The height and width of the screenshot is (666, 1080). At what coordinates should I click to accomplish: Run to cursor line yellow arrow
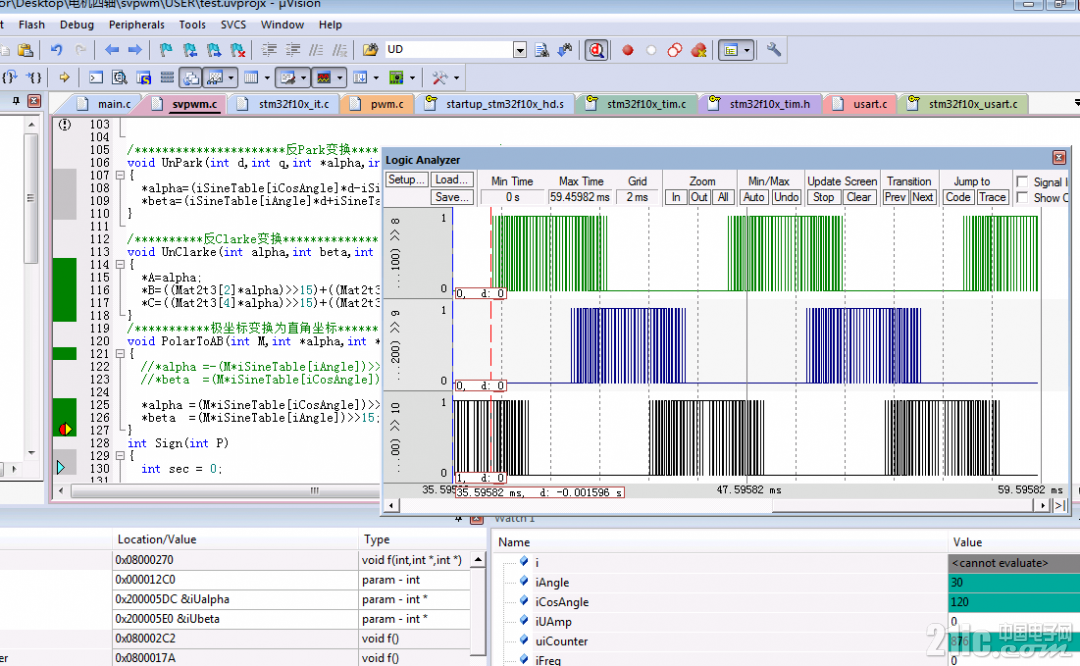(64, 77)
